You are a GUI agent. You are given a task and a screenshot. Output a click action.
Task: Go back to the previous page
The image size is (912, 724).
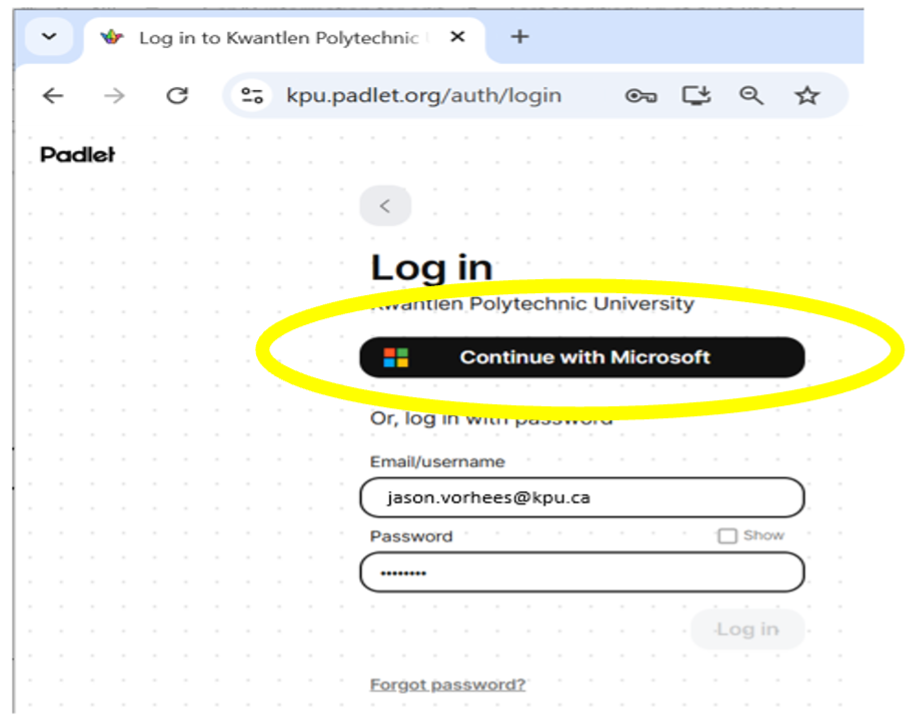53,95
